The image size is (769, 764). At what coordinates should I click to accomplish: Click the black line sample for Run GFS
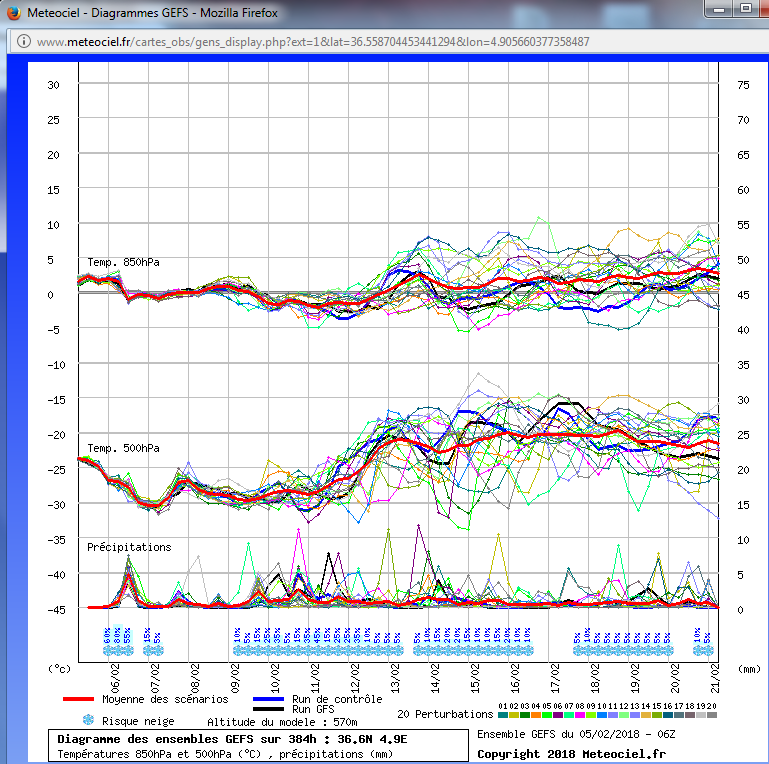point(268,709)
